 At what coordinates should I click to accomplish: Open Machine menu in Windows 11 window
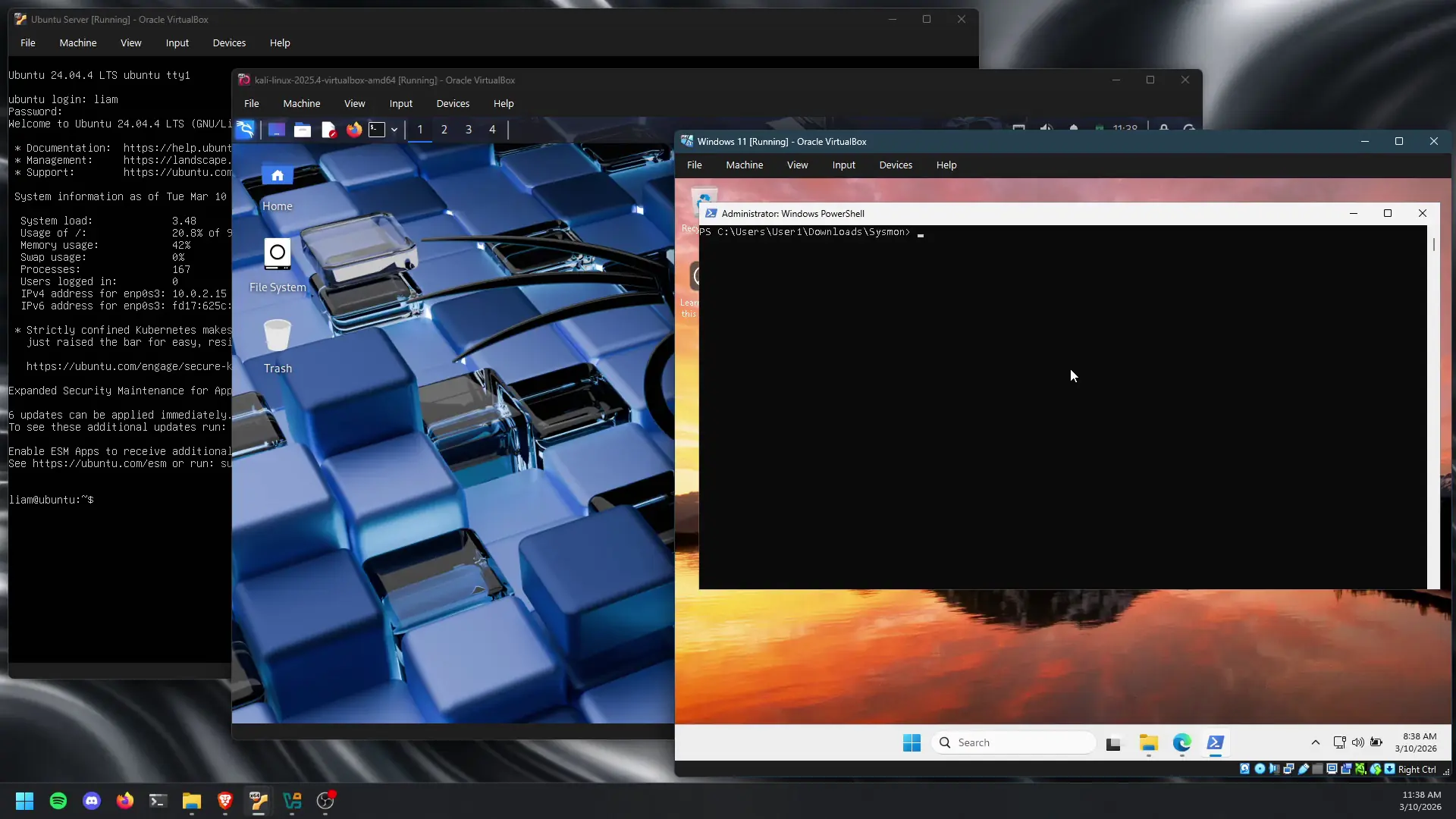coord(745,165)
